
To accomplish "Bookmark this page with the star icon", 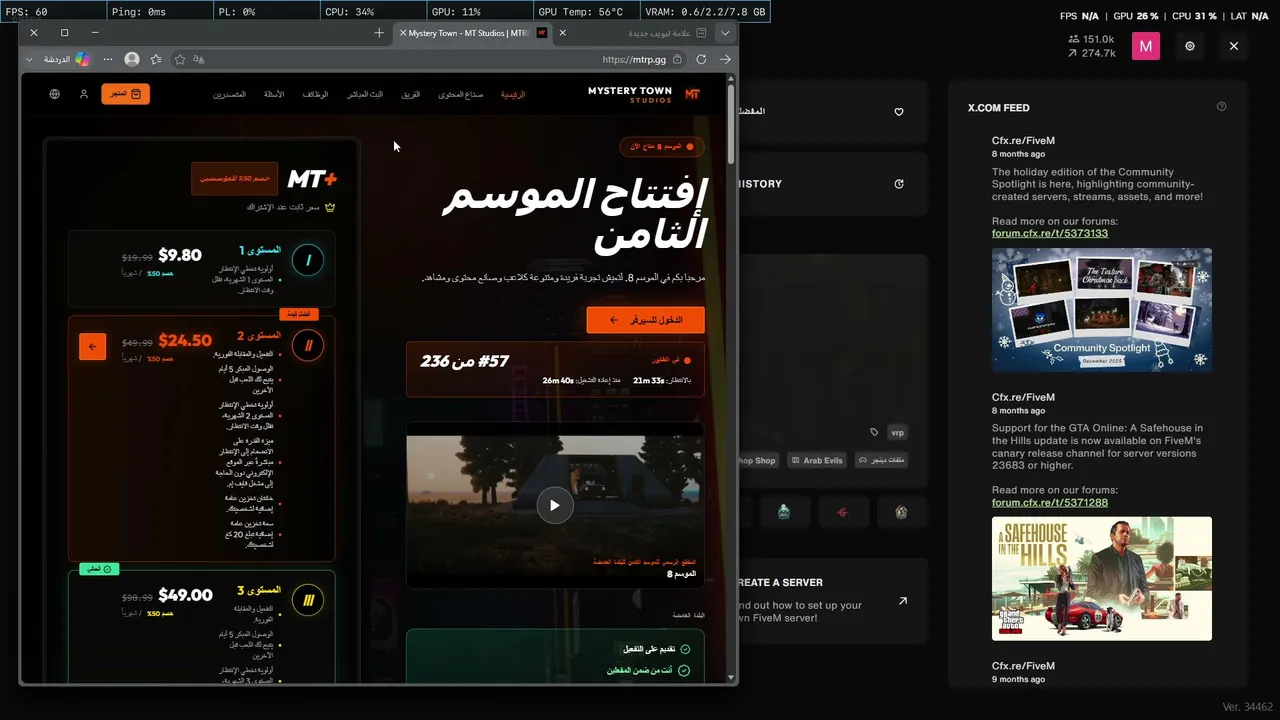I will [180, 59].
